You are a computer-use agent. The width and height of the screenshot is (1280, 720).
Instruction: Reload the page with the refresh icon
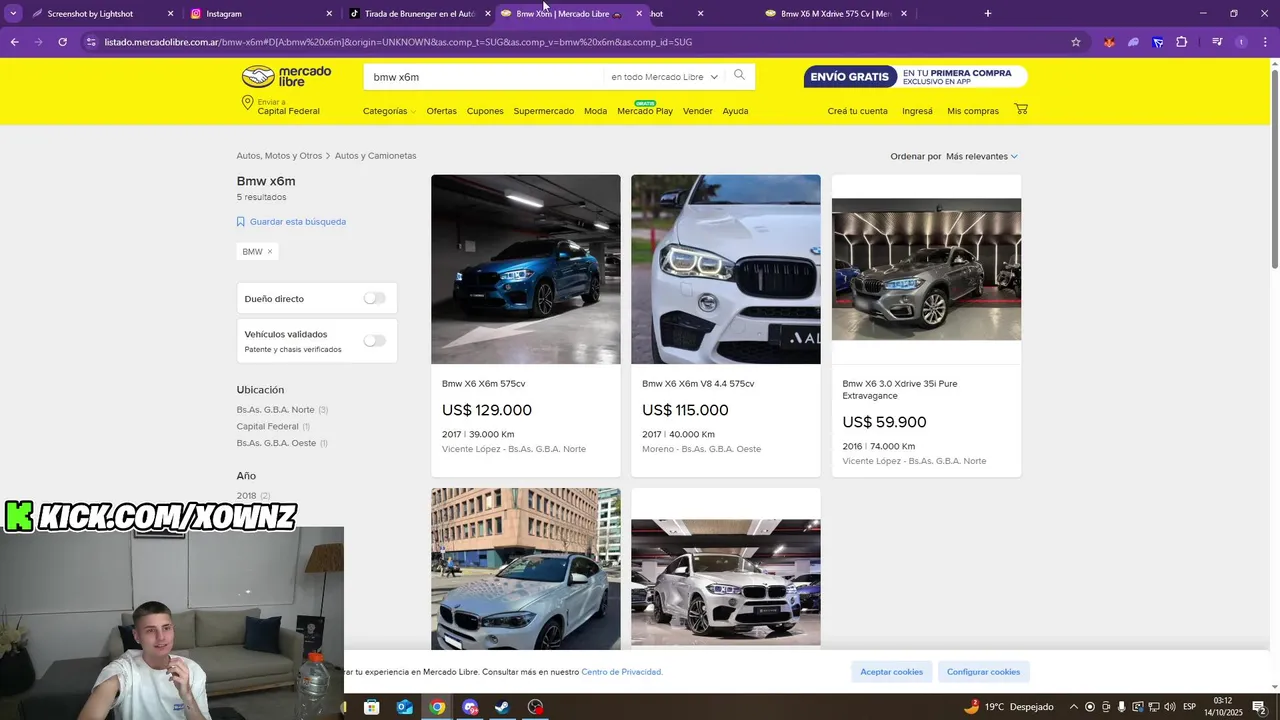tap(62, 42)
